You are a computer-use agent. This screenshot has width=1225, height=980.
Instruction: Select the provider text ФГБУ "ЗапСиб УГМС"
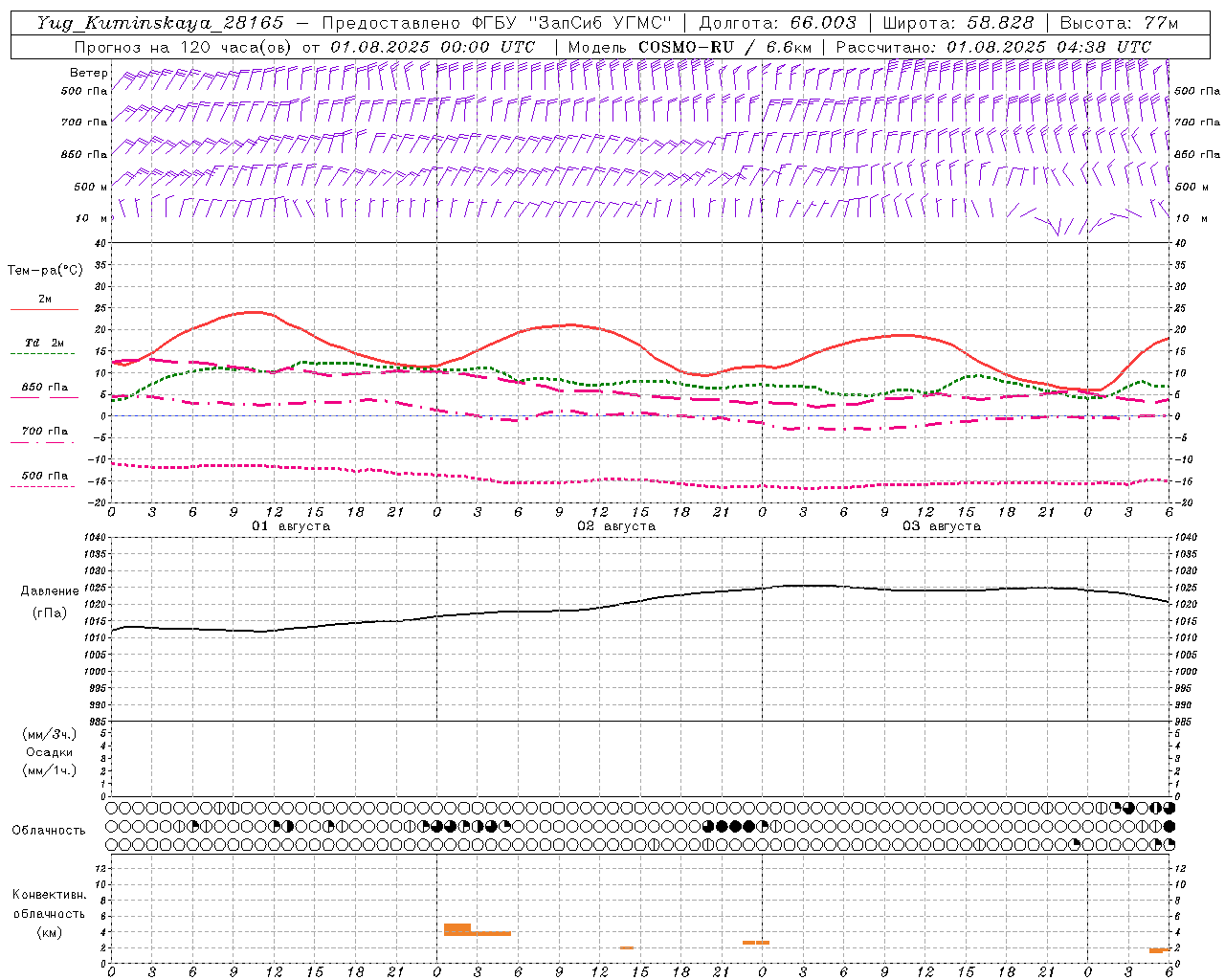coord(572,23)
